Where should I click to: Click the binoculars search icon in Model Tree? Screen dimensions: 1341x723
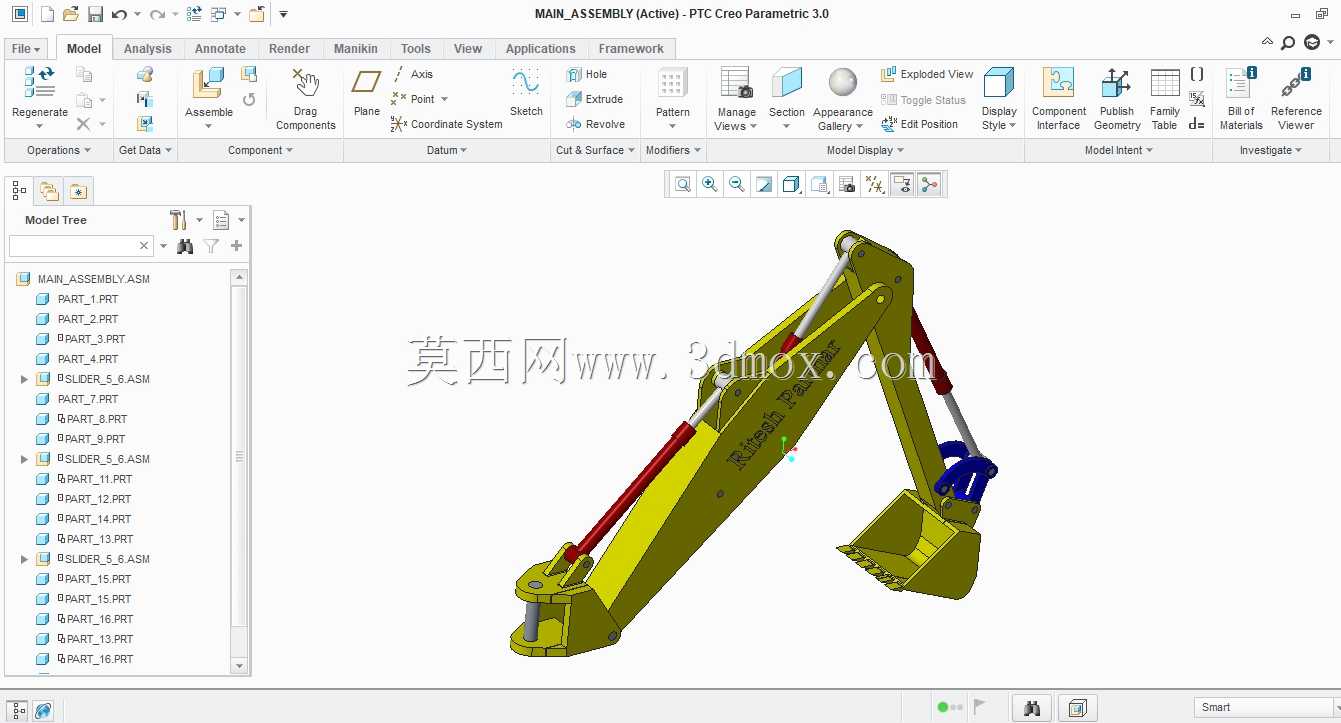click(185, 246)
